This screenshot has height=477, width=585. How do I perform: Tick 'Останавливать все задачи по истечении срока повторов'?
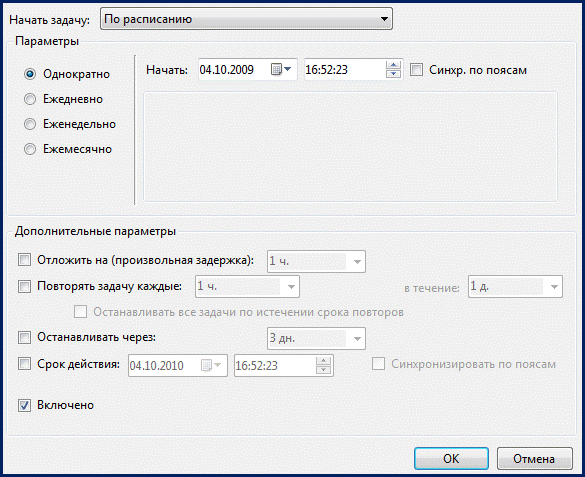tap(81, 312)
